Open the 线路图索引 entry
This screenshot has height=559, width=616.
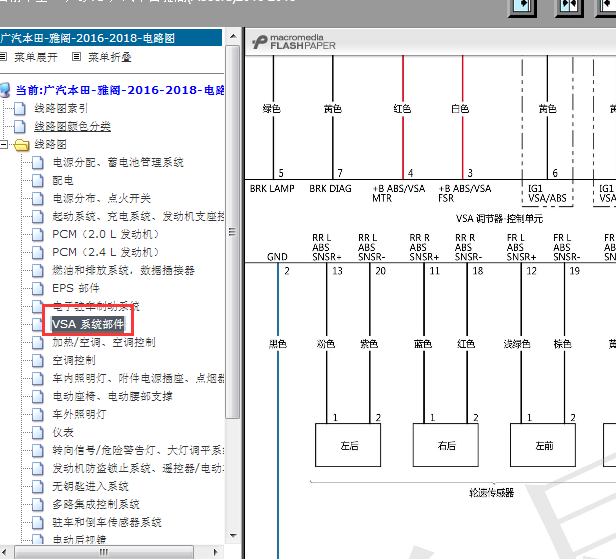tap(61, 108)
